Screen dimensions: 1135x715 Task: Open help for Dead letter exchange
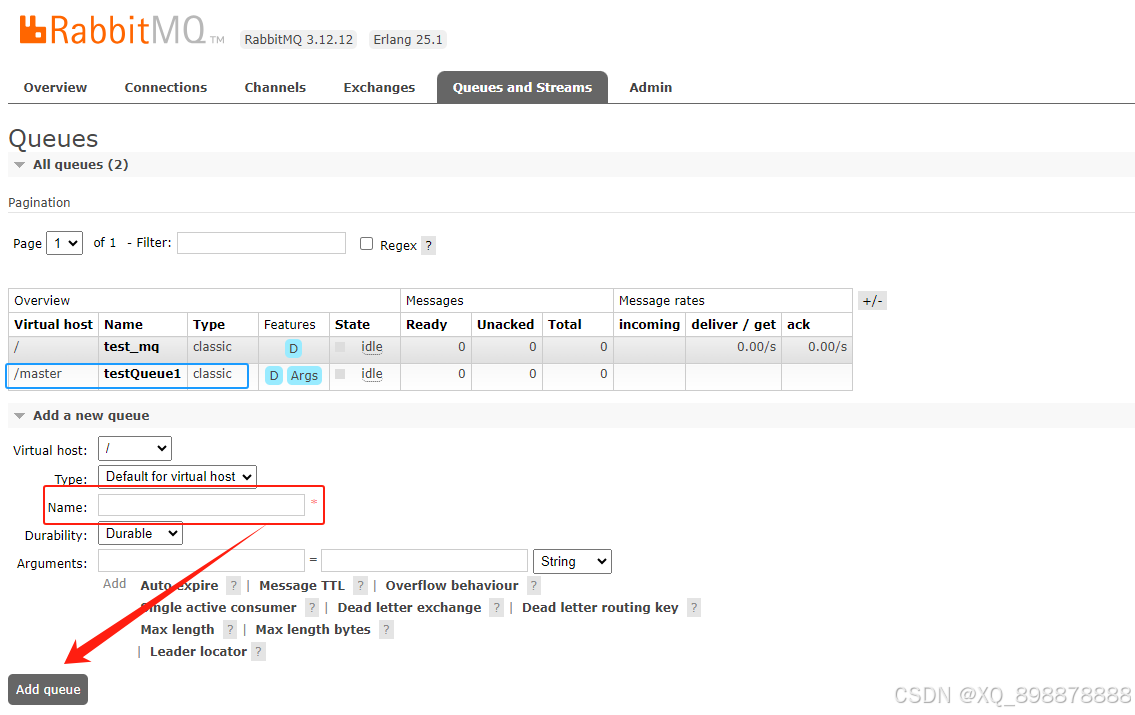pyautogui.click(x=496, y=608)
